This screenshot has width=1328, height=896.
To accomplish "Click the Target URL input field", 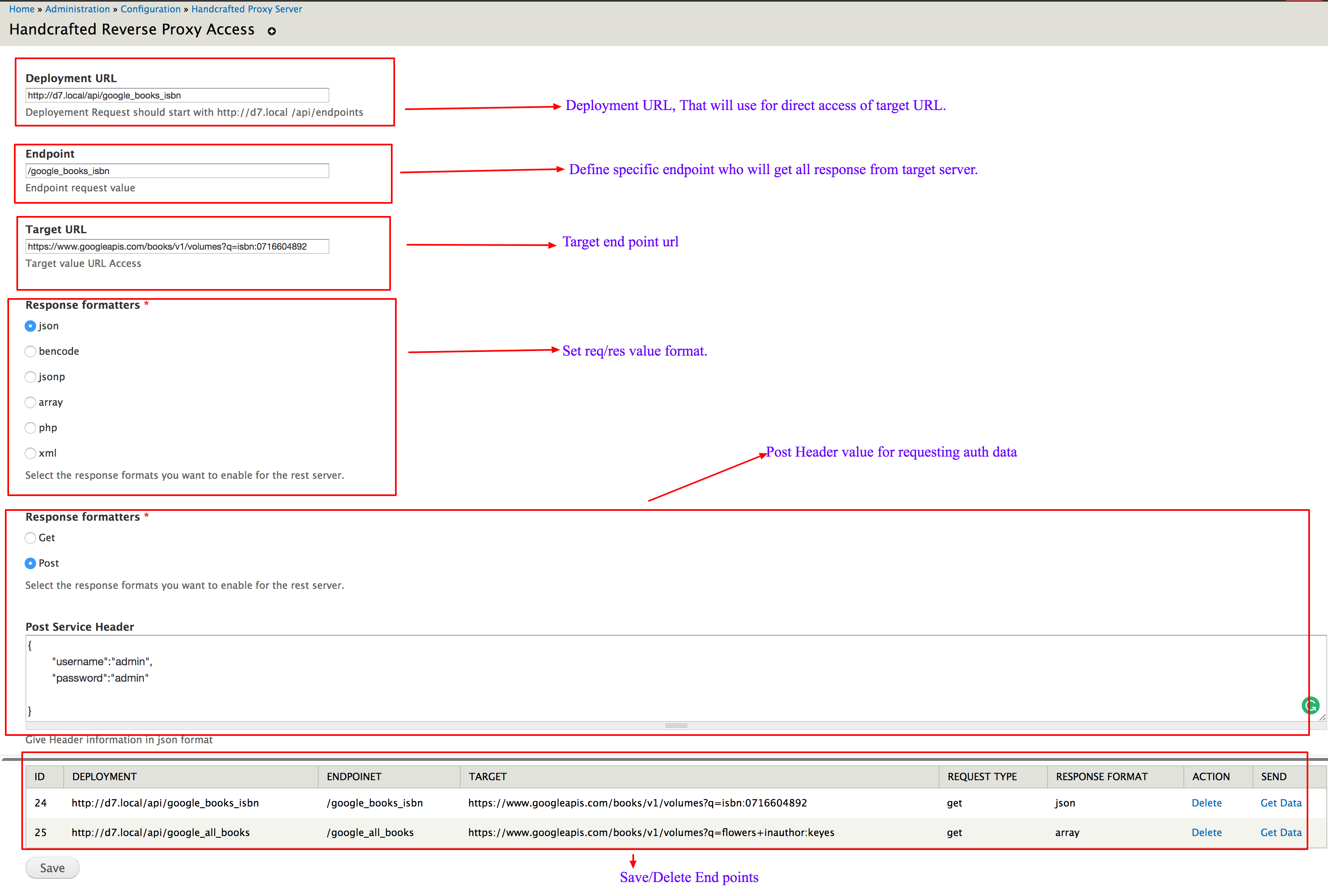I will 177,246.
